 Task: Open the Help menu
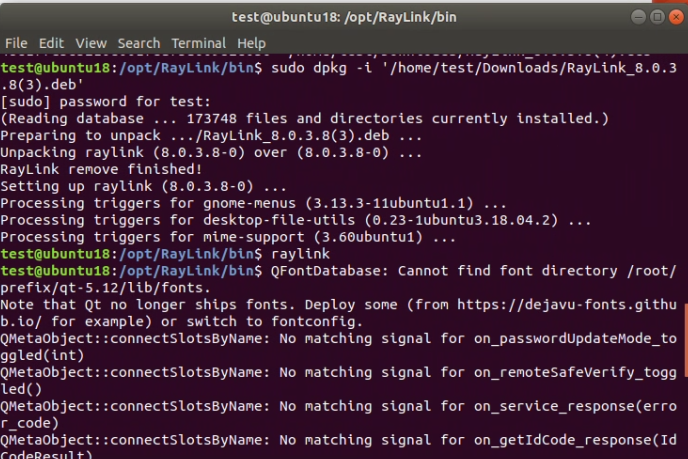(251, 43)
